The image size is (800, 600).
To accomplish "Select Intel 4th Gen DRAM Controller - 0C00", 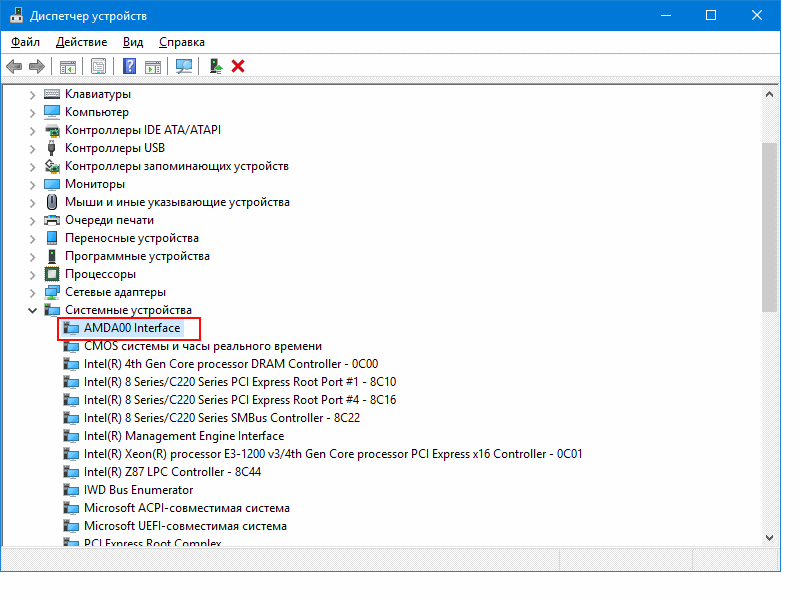I will tap(231, 364).
